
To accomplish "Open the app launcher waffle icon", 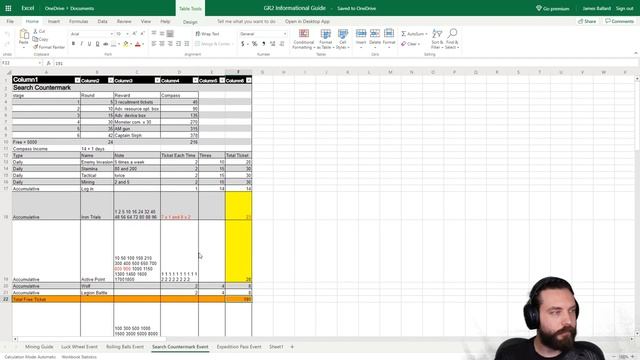I will (8, 8).
